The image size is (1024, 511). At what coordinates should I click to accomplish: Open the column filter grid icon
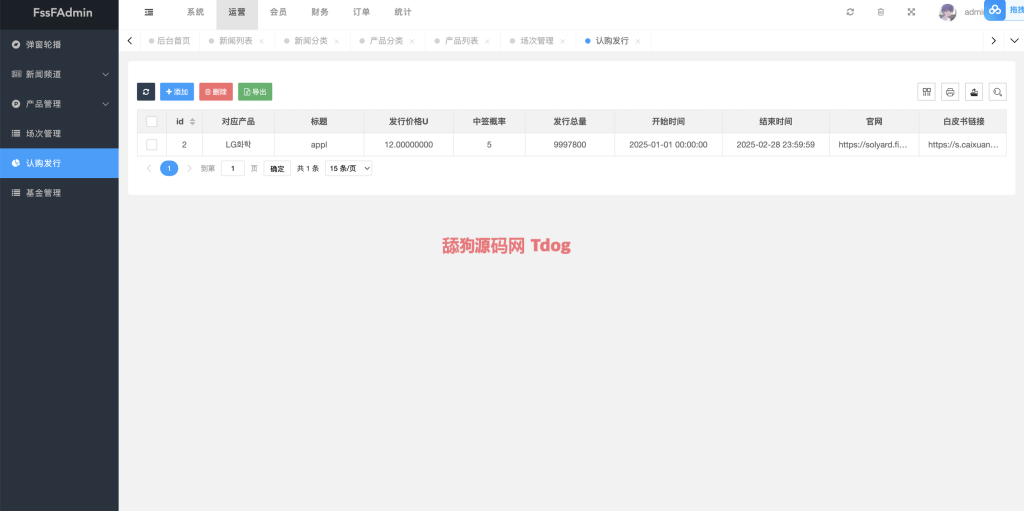point(927,91)
